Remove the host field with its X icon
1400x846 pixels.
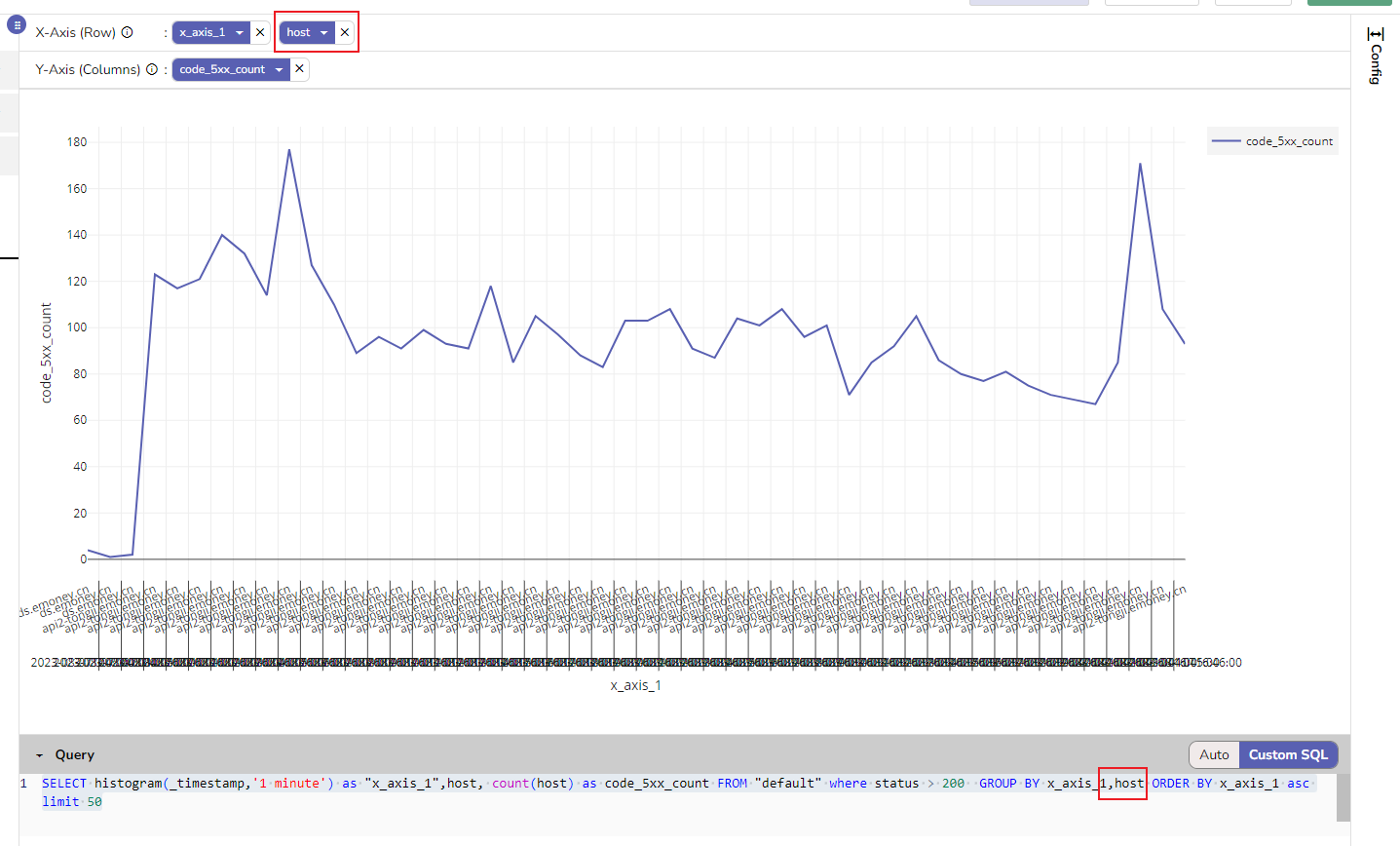[x=344, y=31]
